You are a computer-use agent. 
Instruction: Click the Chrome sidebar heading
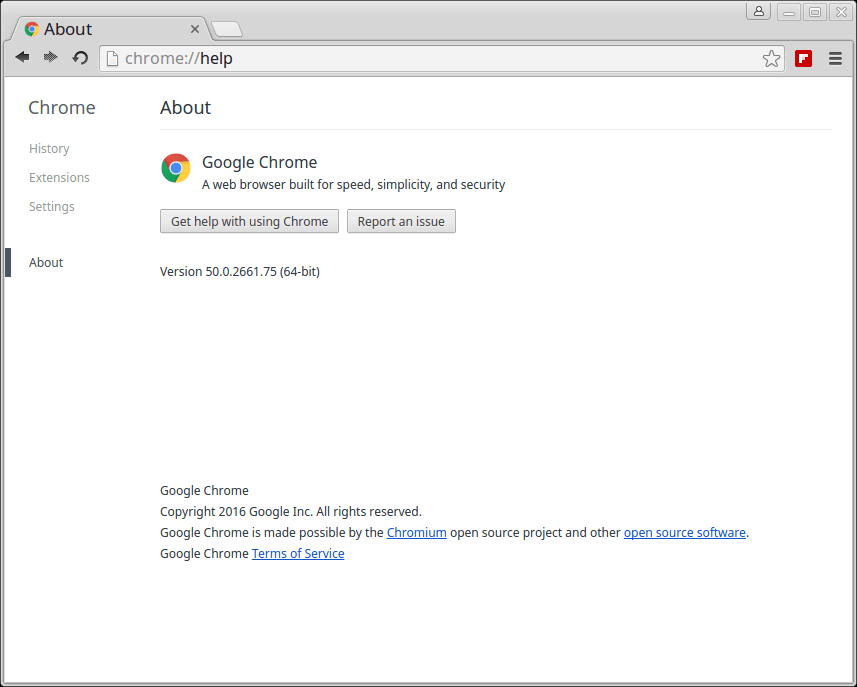pos(62,108)
